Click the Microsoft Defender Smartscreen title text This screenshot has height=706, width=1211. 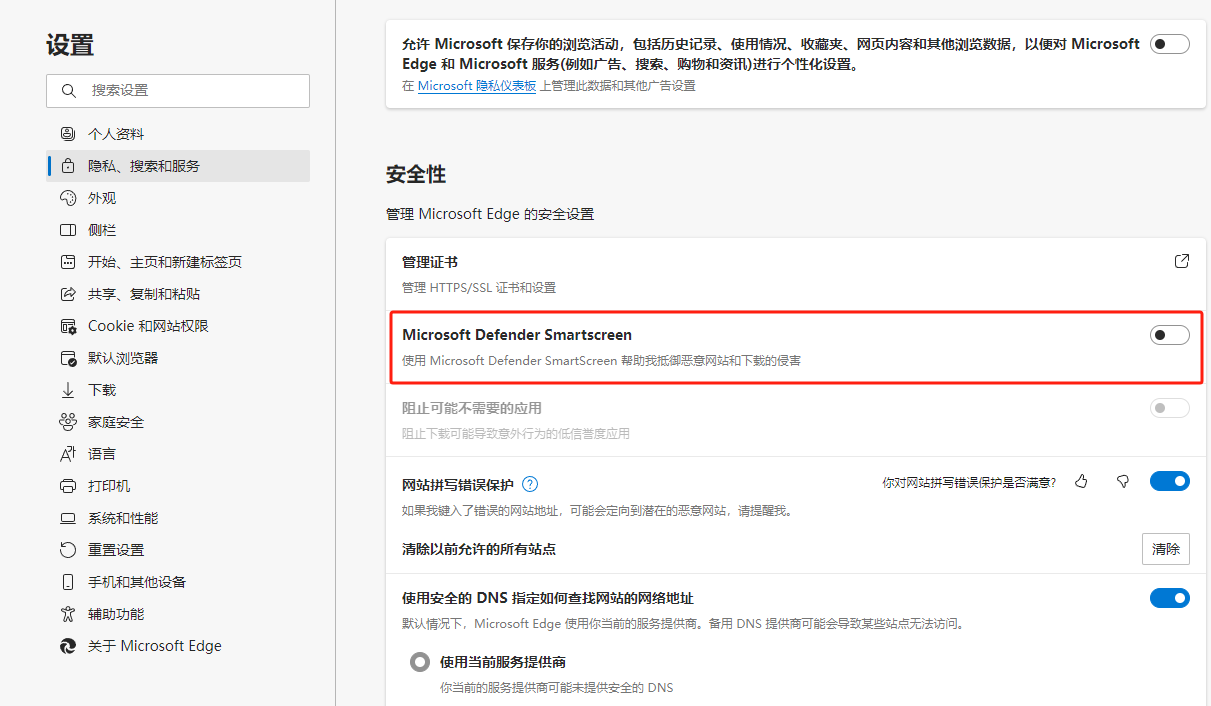coord(517,335)
